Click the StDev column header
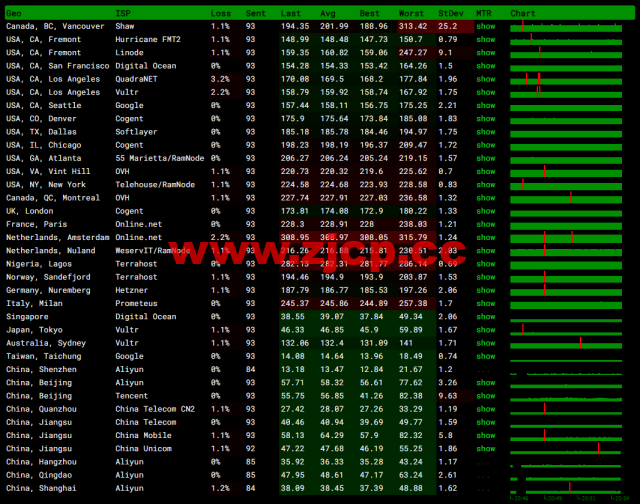Image resolution: width=640 pixels, height=504 pixels. (451, 13)
